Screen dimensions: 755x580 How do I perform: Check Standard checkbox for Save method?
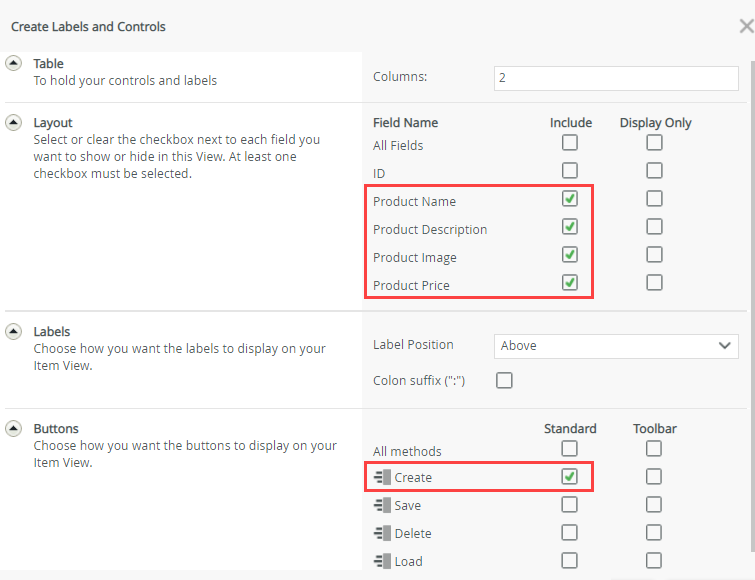(570, 505)
